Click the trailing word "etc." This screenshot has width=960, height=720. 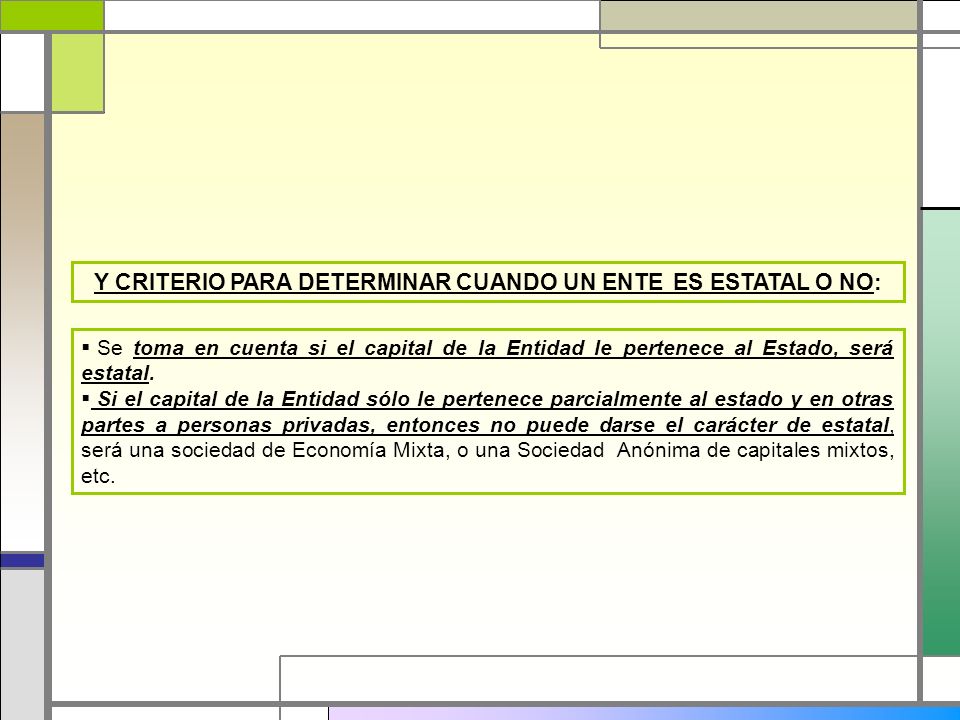[98, 476]
